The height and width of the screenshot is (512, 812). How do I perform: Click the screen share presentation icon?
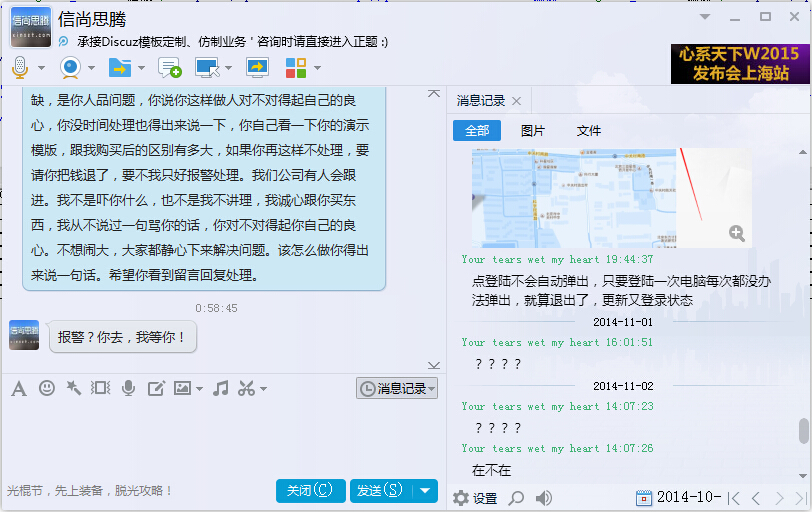[x=257, y=68]
